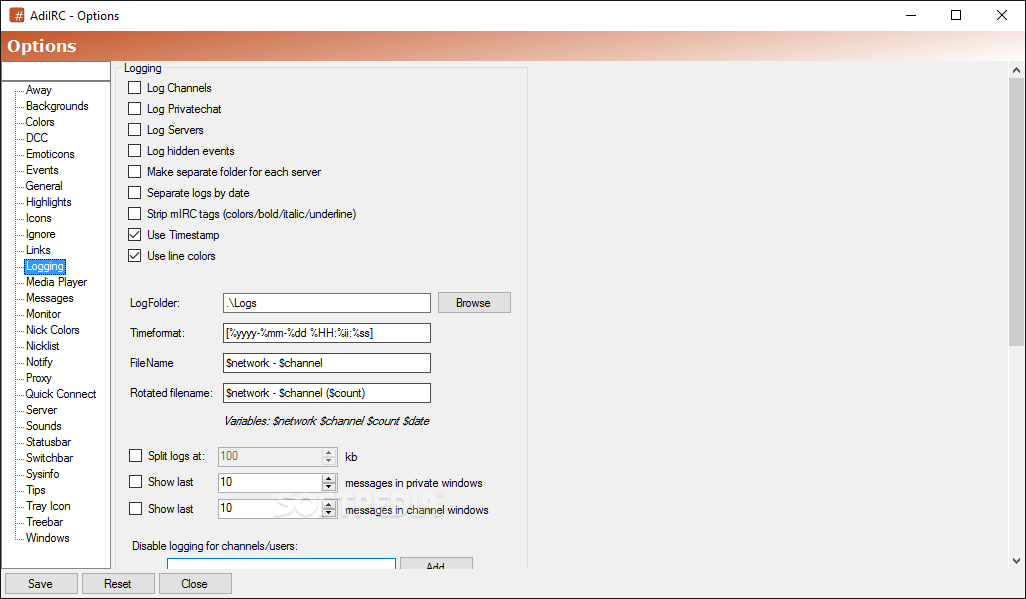
Task: Tick the Log Servers checkbox
Action: 135,130
